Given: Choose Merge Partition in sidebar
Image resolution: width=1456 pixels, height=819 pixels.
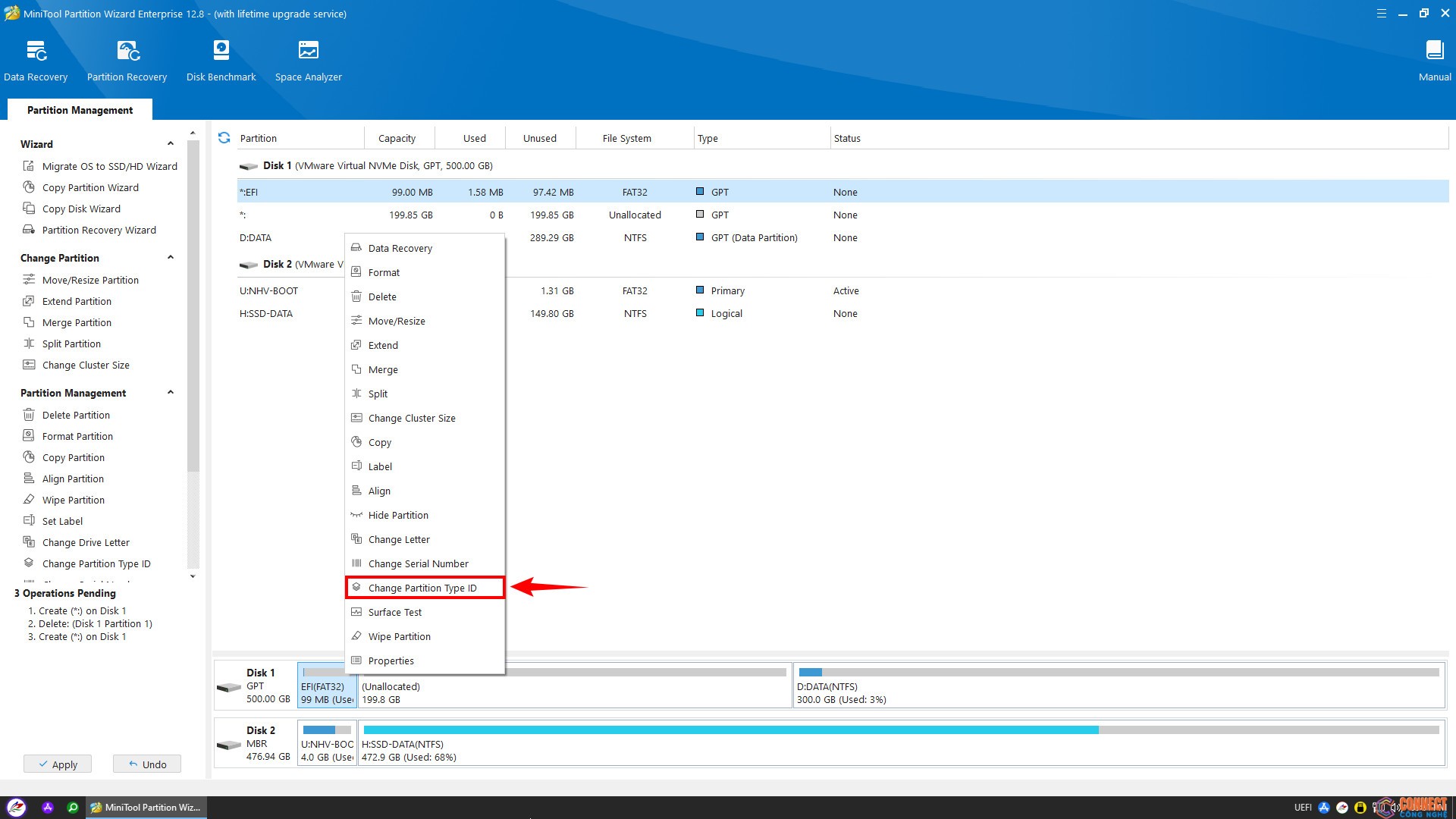Looking at the screenshot, I should 67,322.
